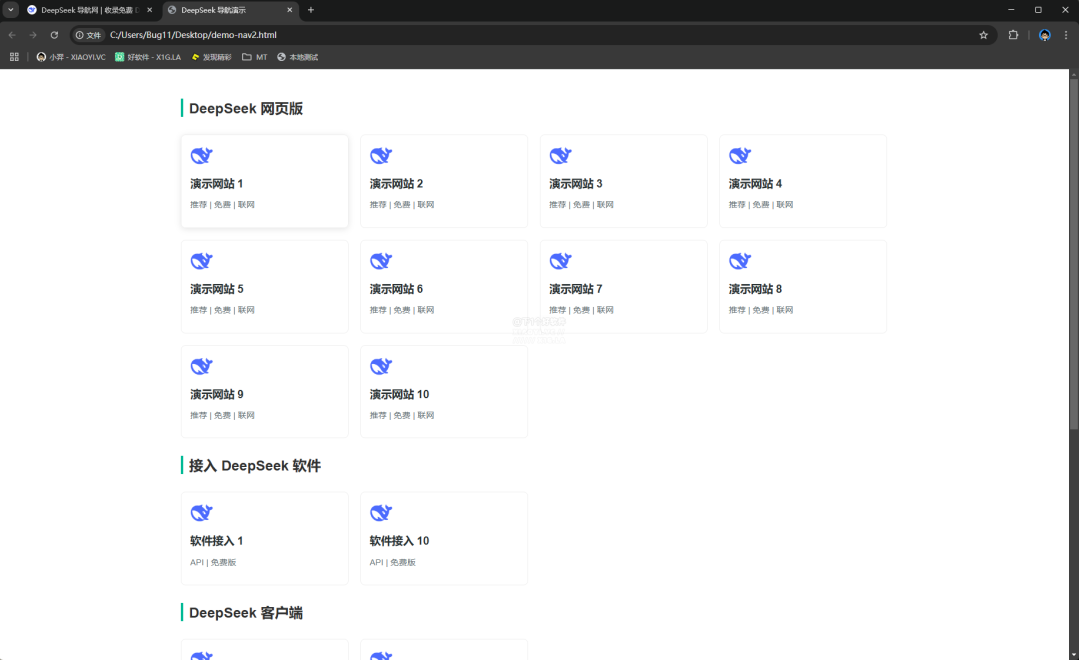The image size is (1081, 661).
Task: Switch to the DeepSeek 导航网 tab
Action: (x=88, y=10)
